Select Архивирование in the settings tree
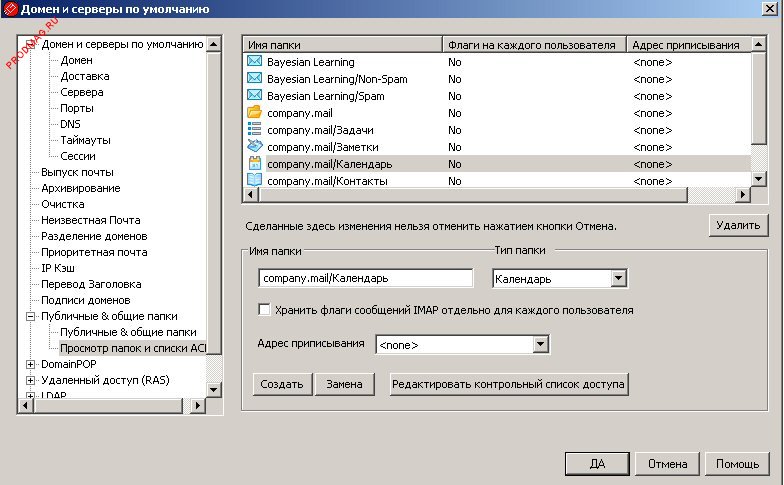Image resolution: width=784 pixels, height=485 pixels. tap(80, 188)
